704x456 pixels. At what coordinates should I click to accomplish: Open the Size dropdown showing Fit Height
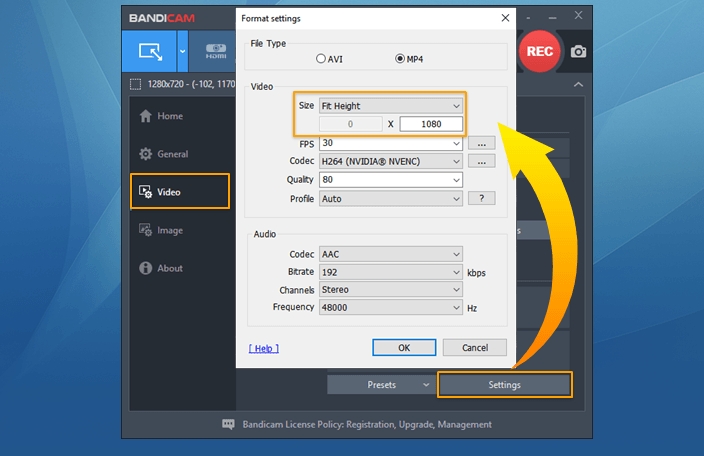pos(391,106)
